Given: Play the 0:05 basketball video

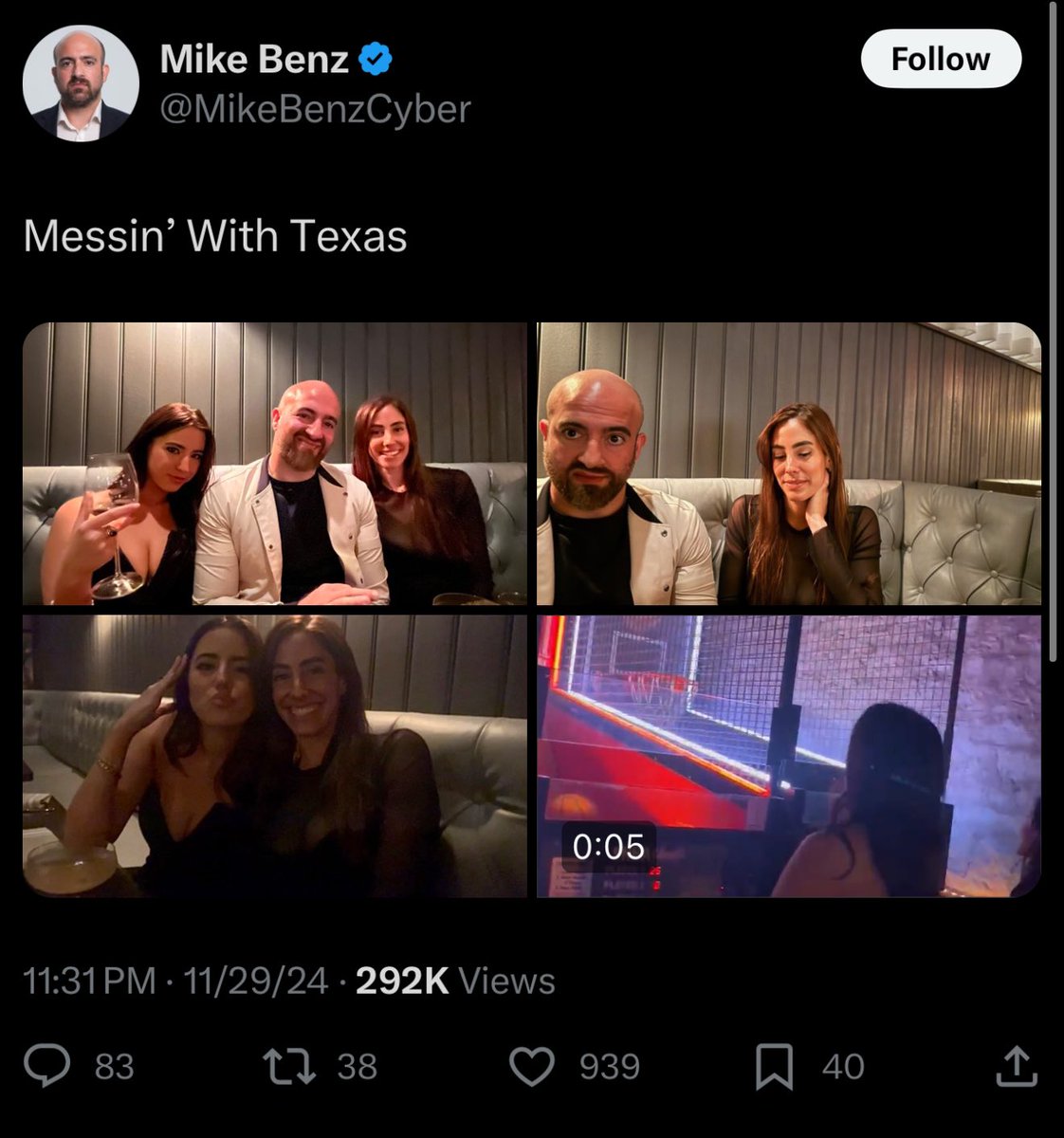Looking at the screenshot, I should click(789, 756).
